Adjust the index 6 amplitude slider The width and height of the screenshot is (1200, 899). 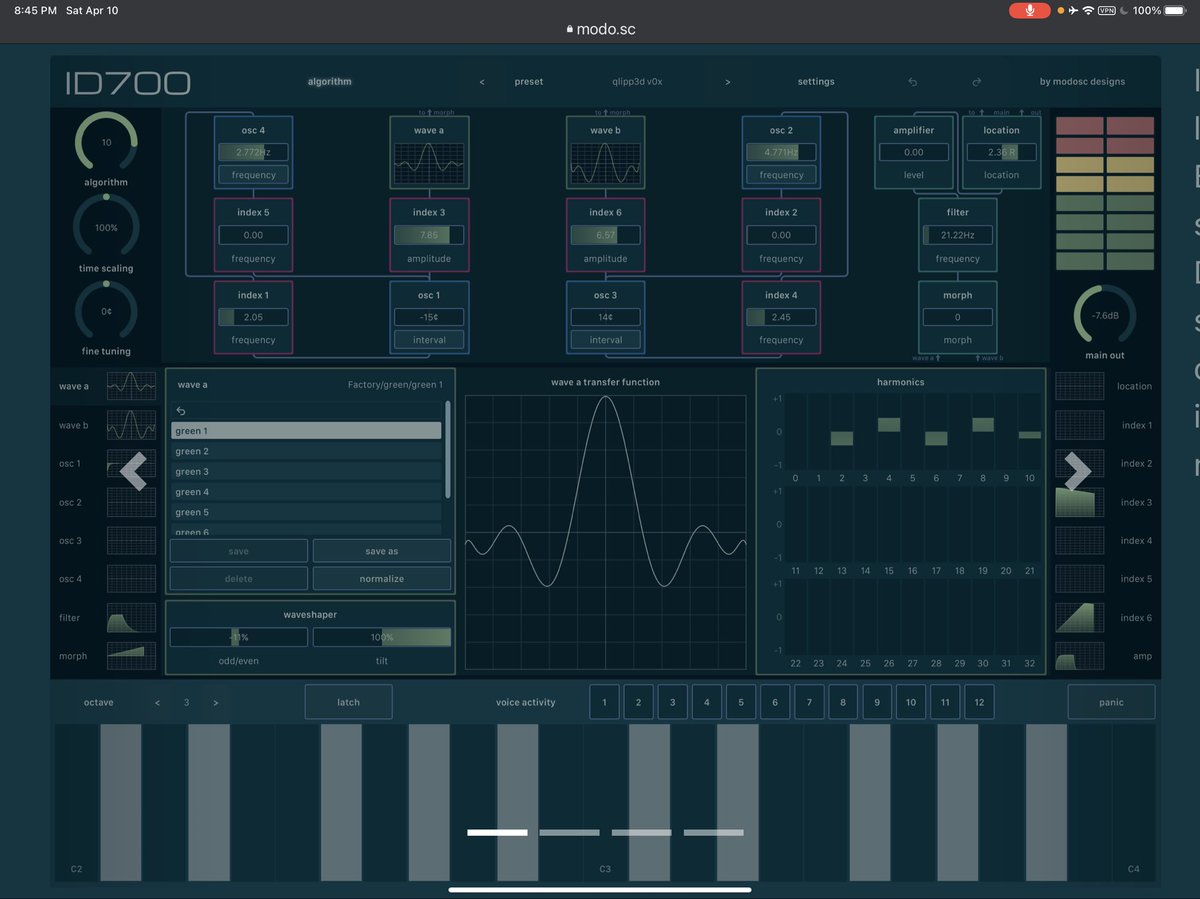click(x=605, y=235)
